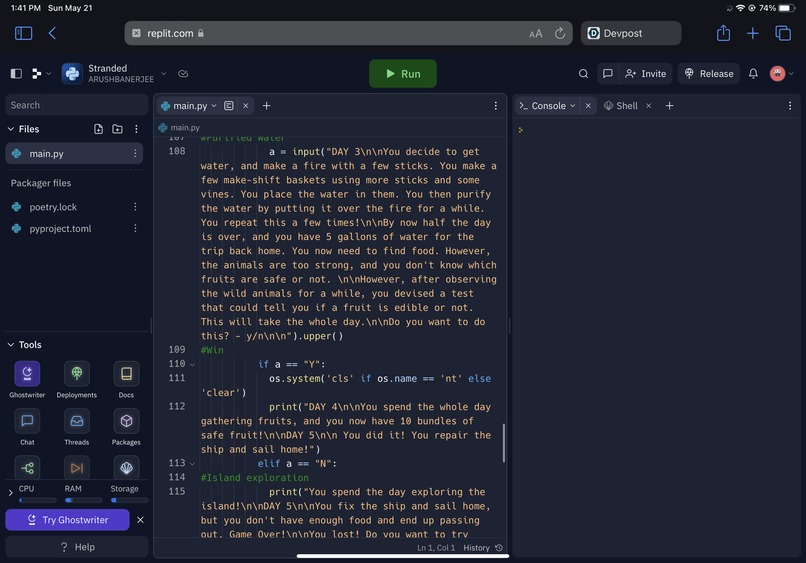
Task: Click the RAM usage bar
Action: coord(83,500)
